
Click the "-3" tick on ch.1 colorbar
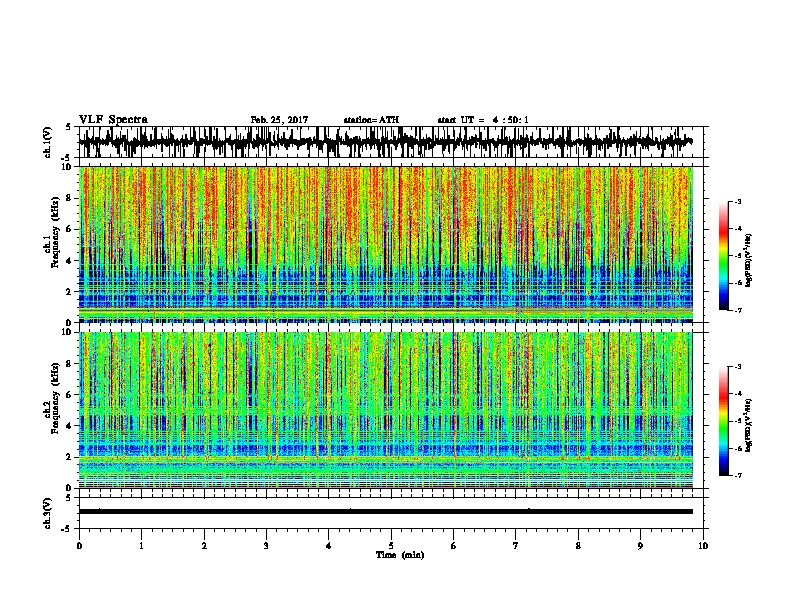coord(737,201)
